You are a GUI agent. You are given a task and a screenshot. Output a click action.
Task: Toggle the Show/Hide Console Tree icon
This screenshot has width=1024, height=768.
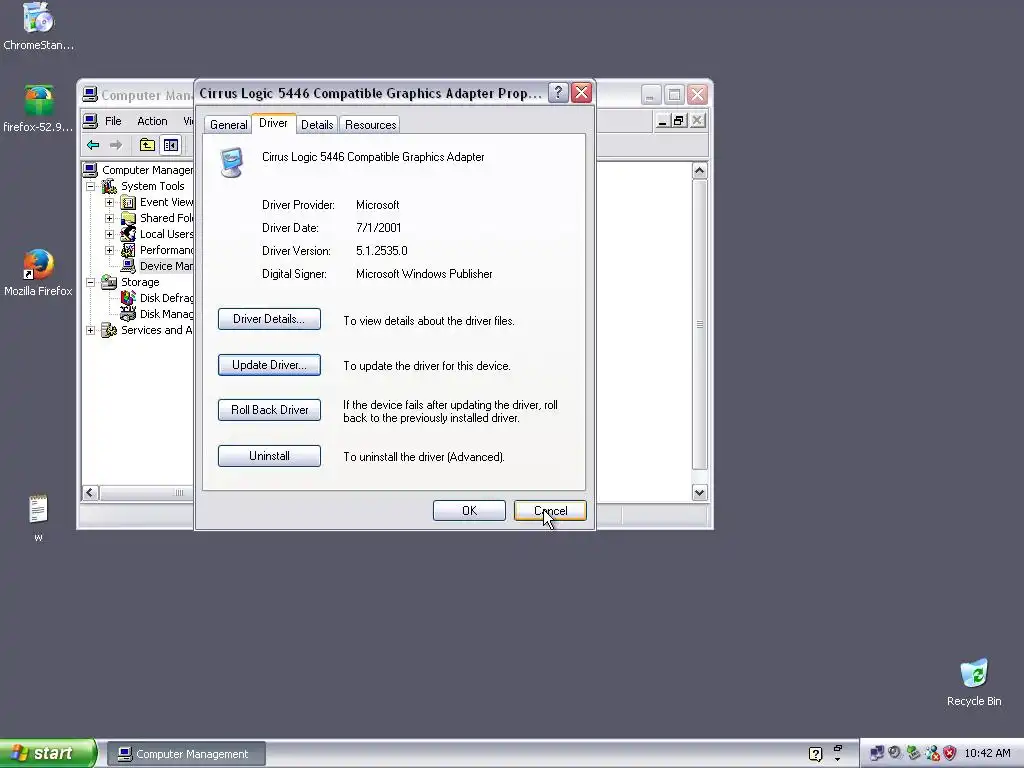[171, 145]
